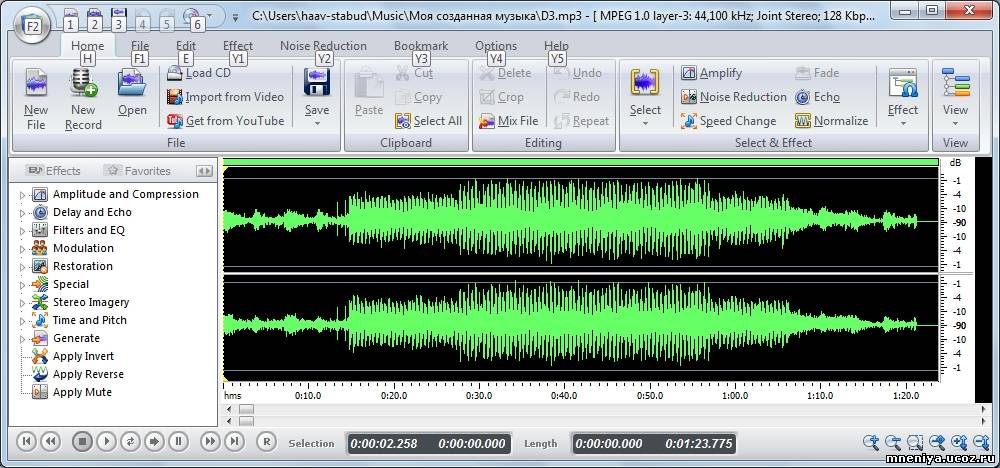Click Get from YouTube
Screen dimensions: 1000x468
(224, 121)
